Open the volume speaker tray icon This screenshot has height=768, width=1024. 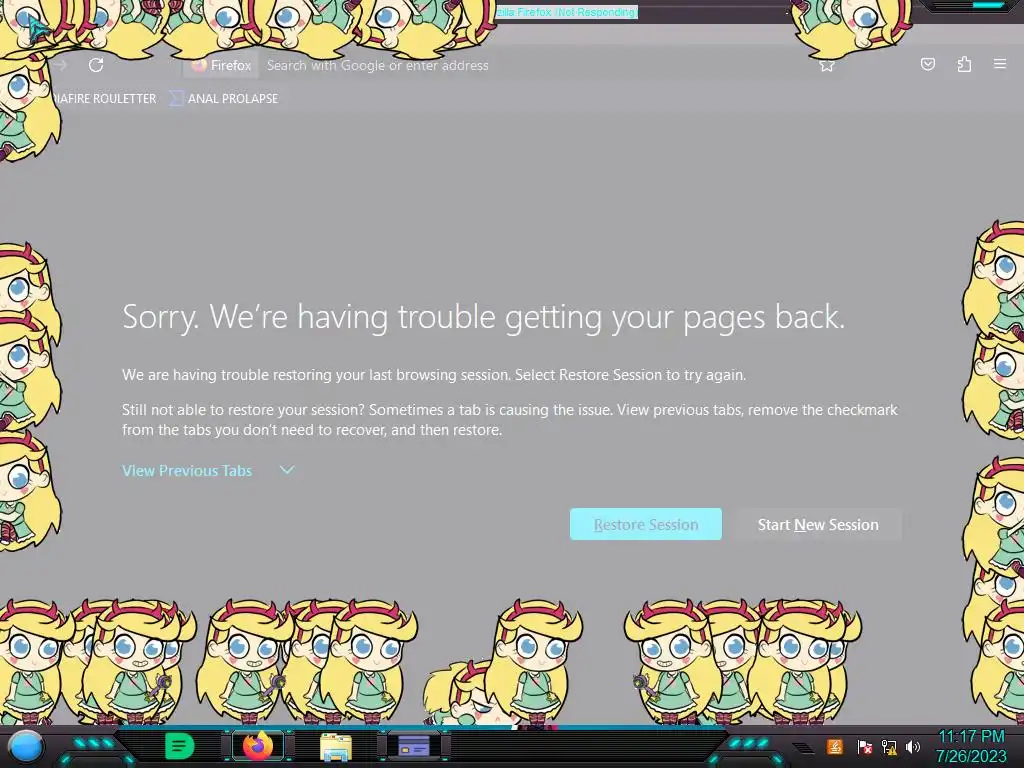[x=912, y=746]
